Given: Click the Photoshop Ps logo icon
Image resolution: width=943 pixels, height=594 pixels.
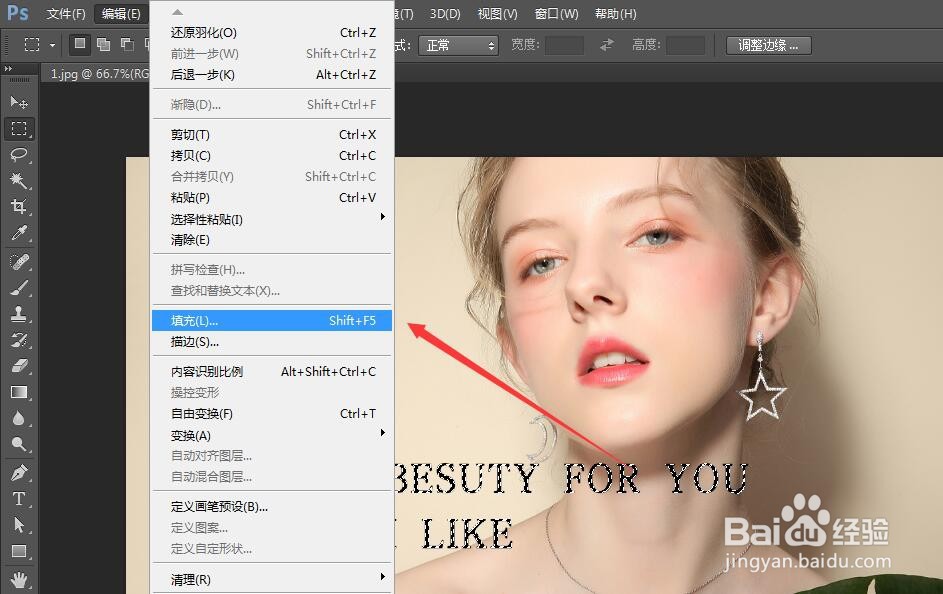Looking at the screenshot, I should [x=17, y=13].
